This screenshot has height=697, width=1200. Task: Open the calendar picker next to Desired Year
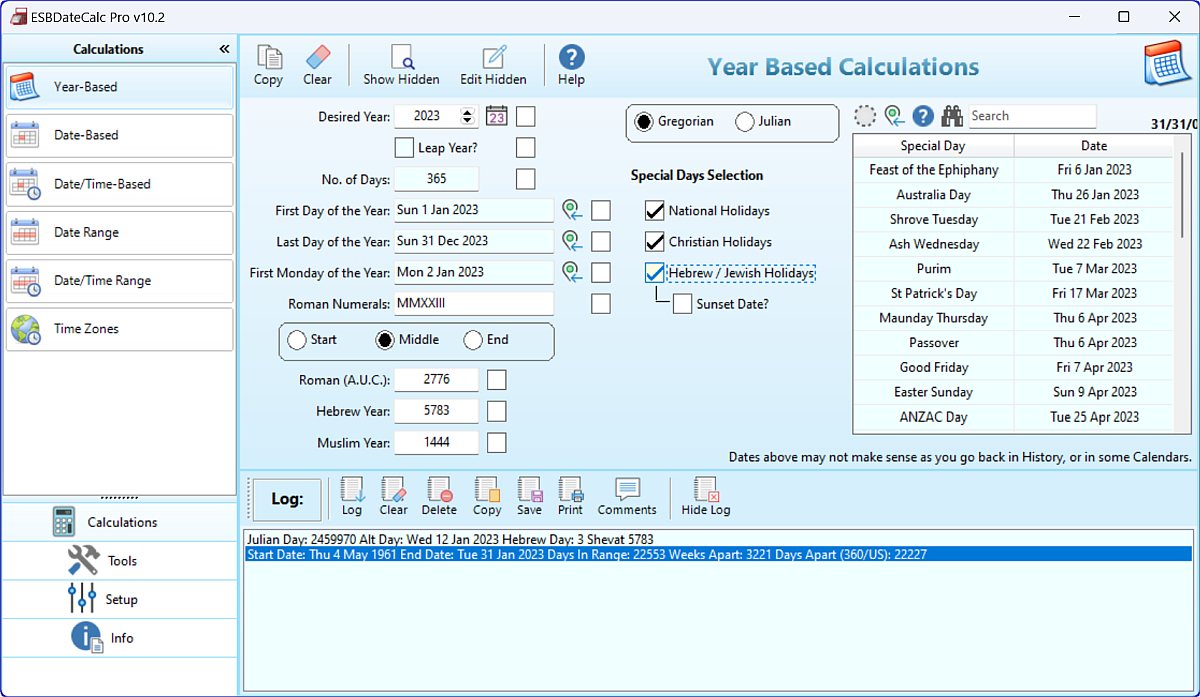point(497,117)
